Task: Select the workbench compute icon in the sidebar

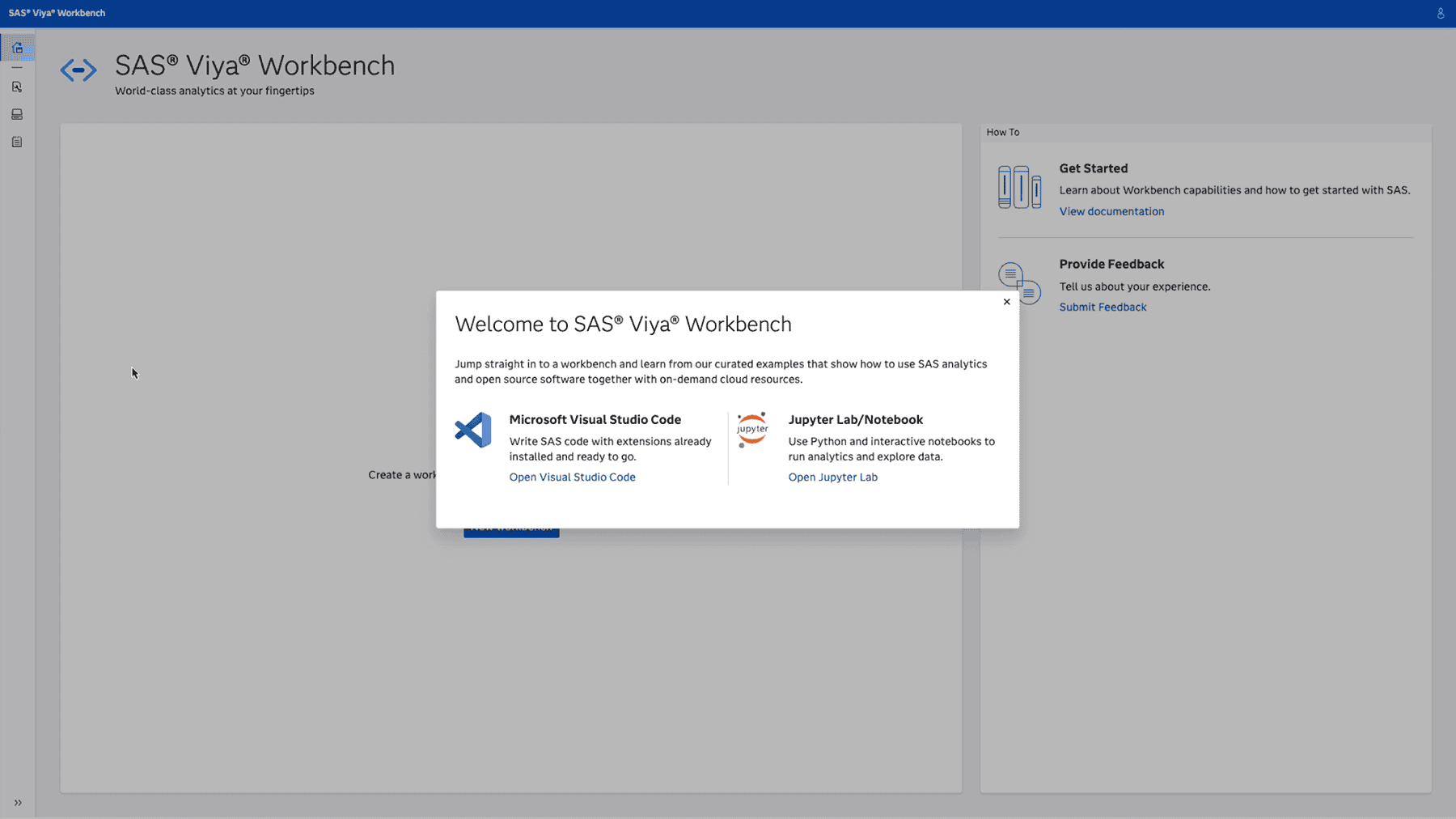Action: pos(17,114)
